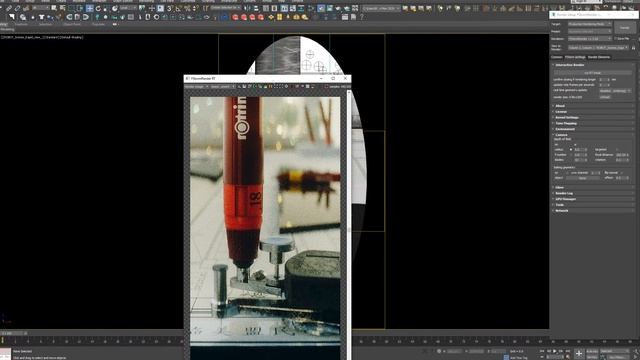
Task: Click the X coordinate field in status bar
Action: pos(455,351)
